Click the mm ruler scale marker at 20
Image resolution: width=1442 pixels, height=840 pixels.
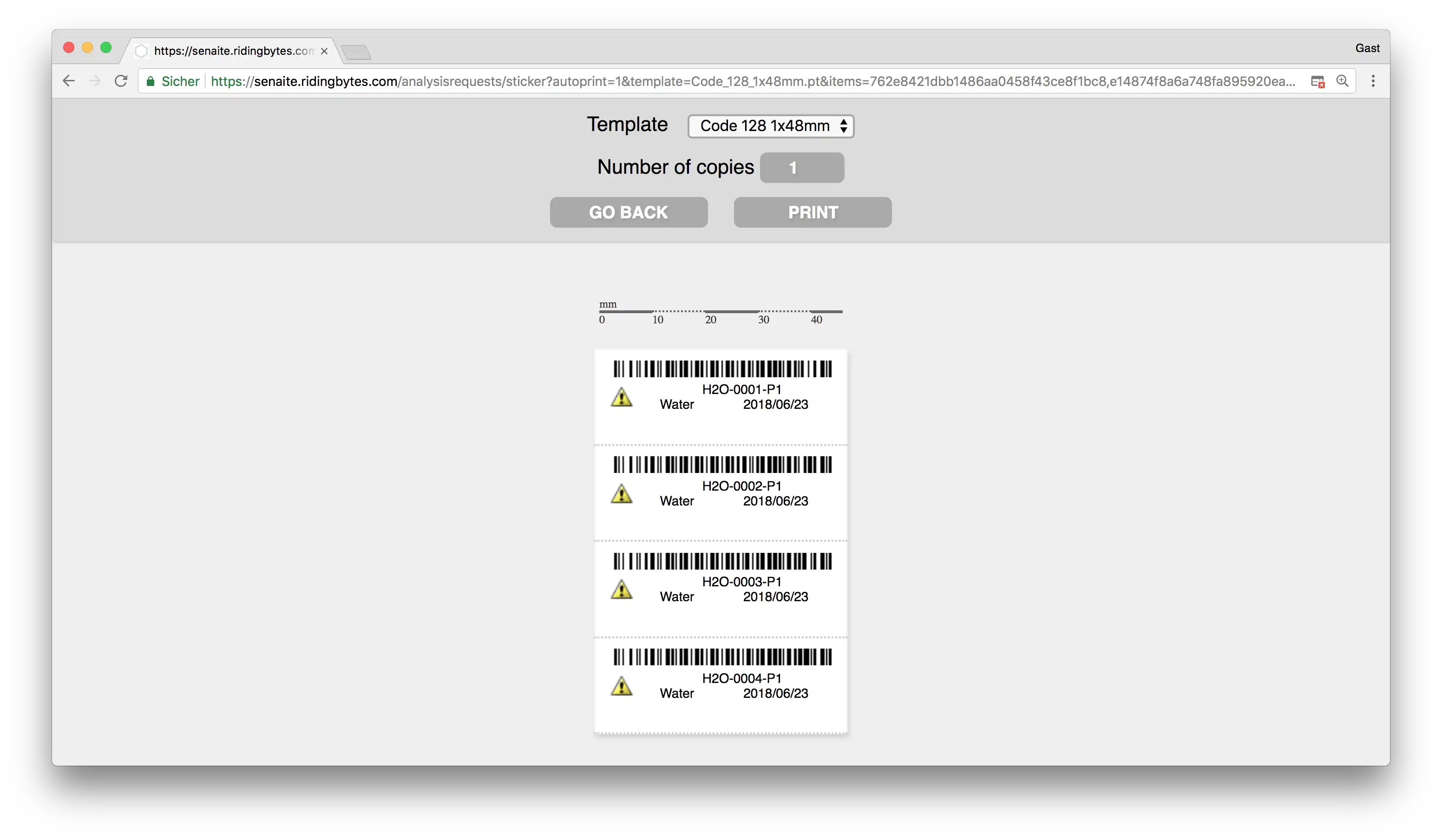pos(710,319)
